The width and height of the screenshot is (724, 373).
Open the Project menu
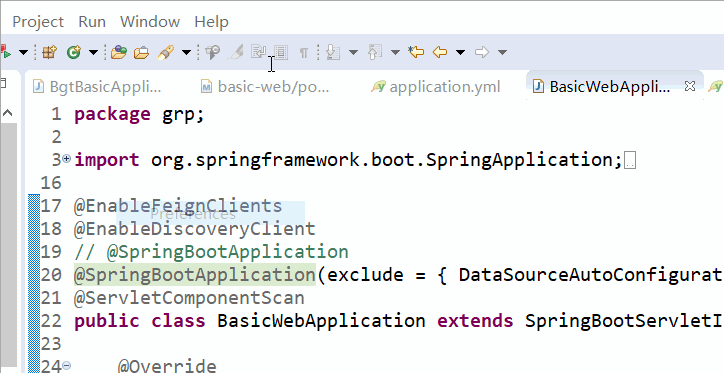point(38,22)
